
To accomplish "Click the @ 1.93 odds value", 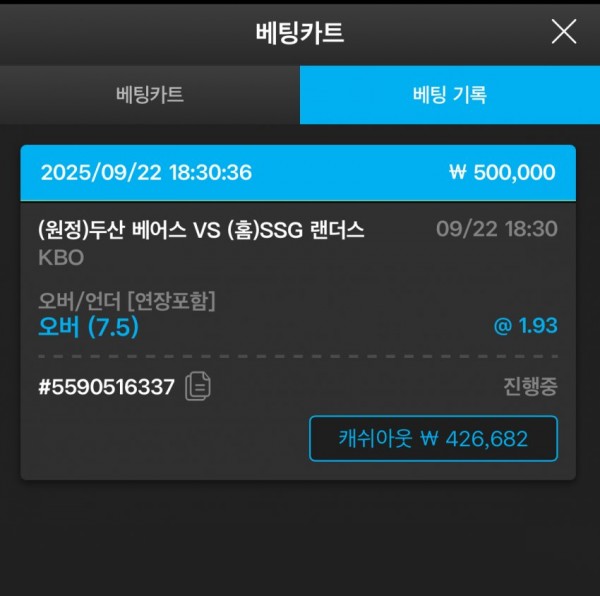I will click(x=526, y=326).
